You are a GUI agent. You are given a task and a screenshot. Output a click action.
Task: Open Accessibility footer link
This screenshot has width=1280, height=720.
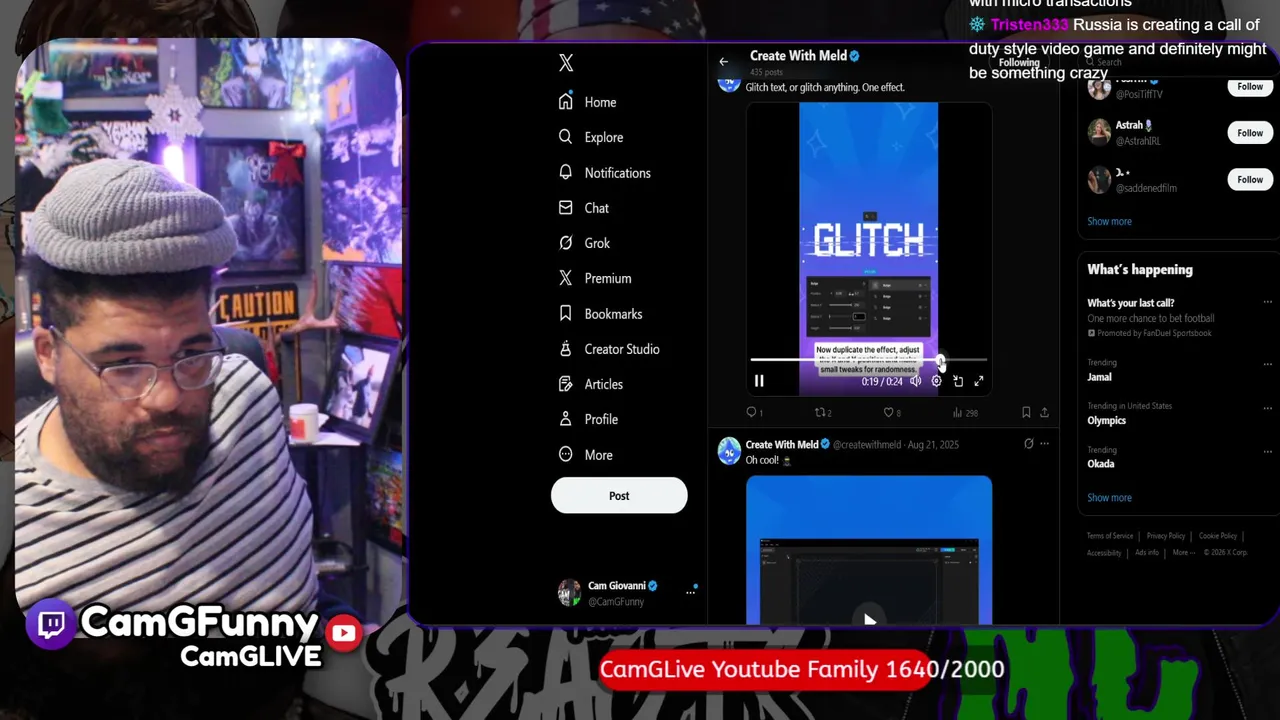click(x=1104, y=553)
